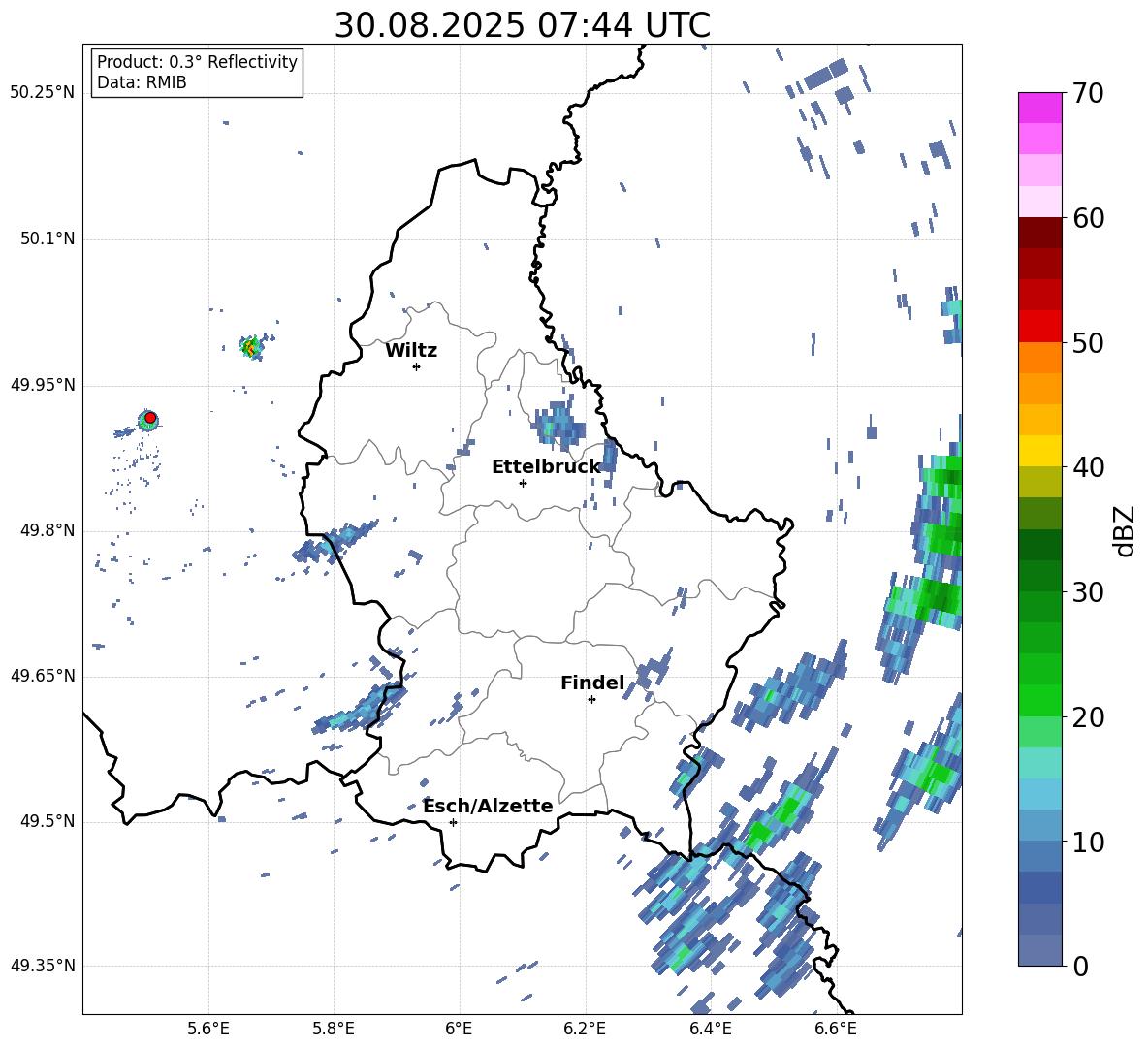Click the colorbar value 40
The width and height of the screenshot is (1148, 1048).
[1087, 467]
